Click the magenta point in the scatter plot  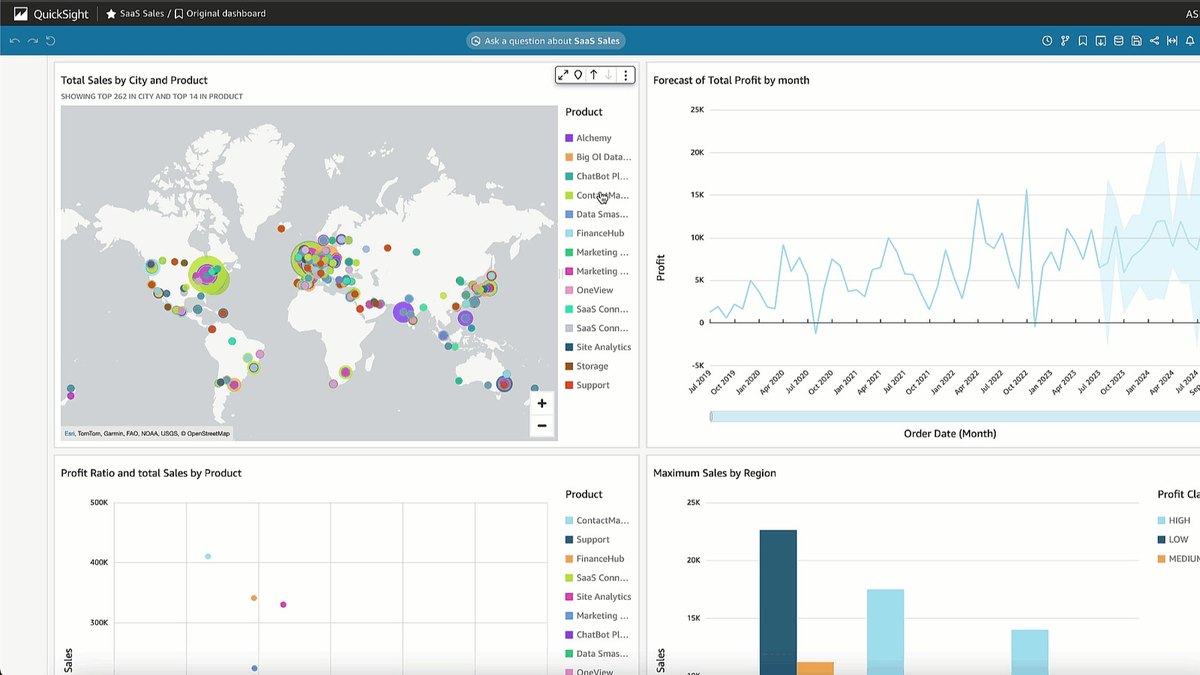tap(283, 604)
